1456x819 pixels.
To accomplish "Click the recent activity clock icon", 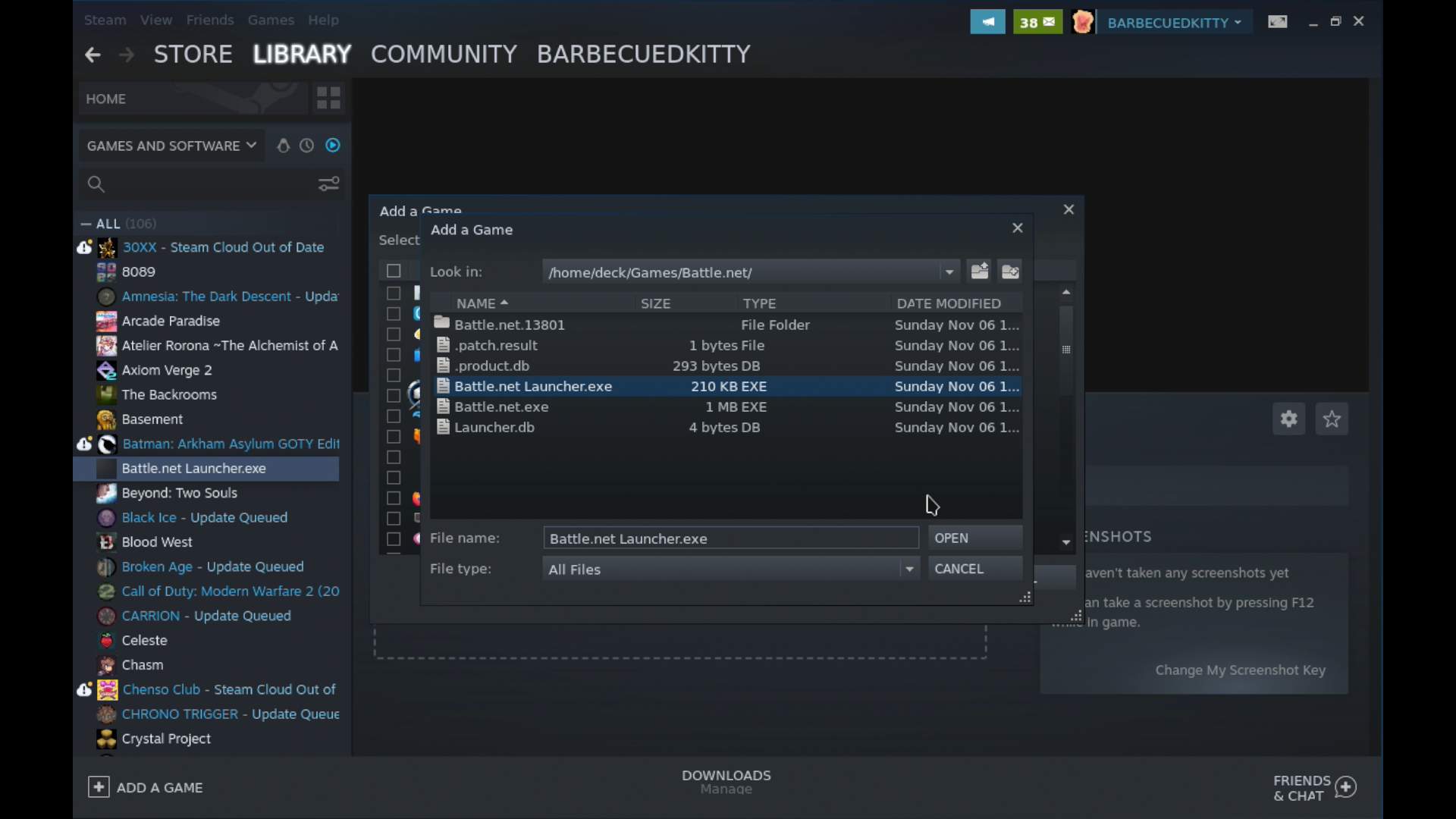I will (306, 146).
